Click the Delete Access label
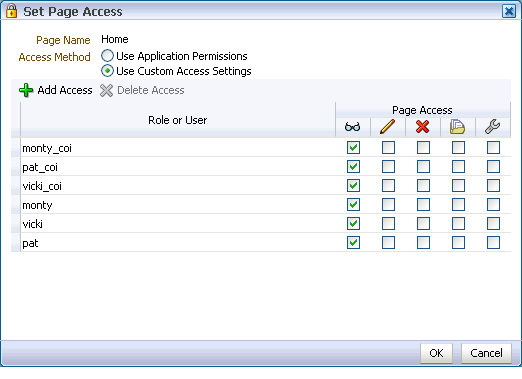 coord(151,90)
